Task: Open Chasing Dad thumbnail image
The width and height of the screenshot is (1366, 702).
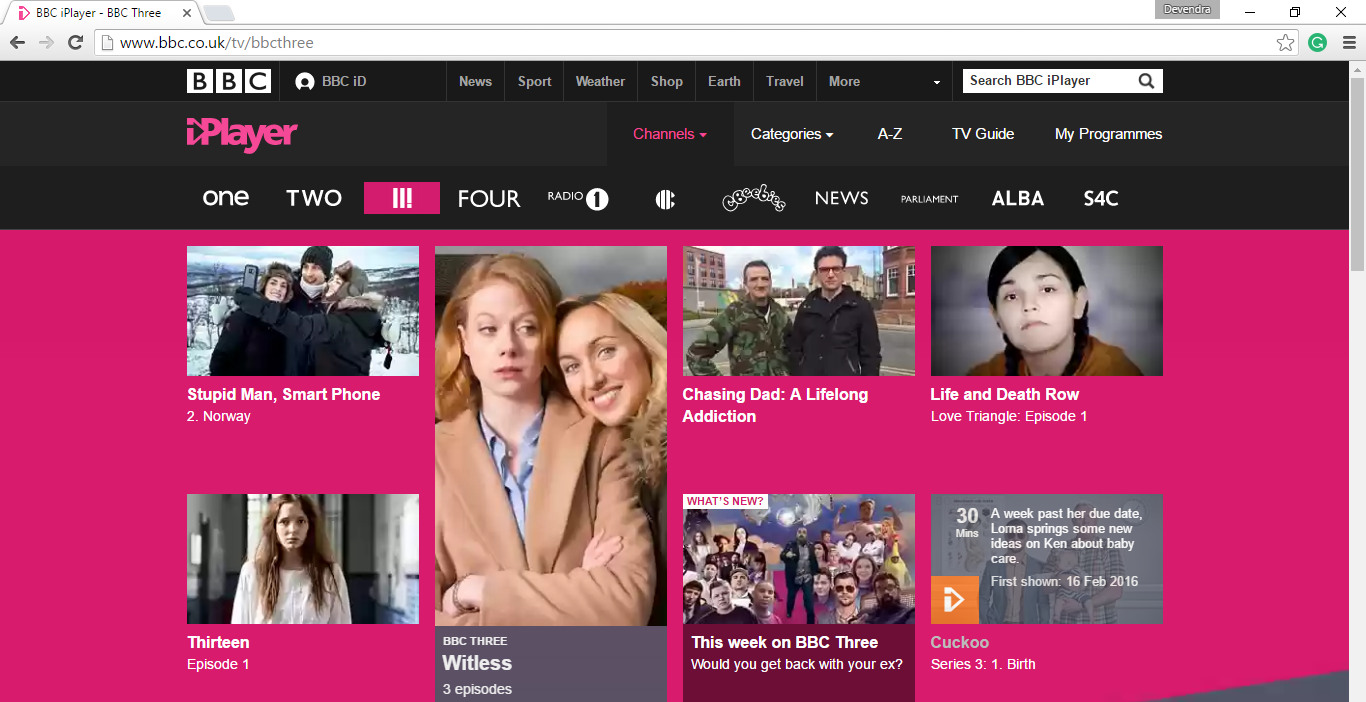Action: [799, 311]
